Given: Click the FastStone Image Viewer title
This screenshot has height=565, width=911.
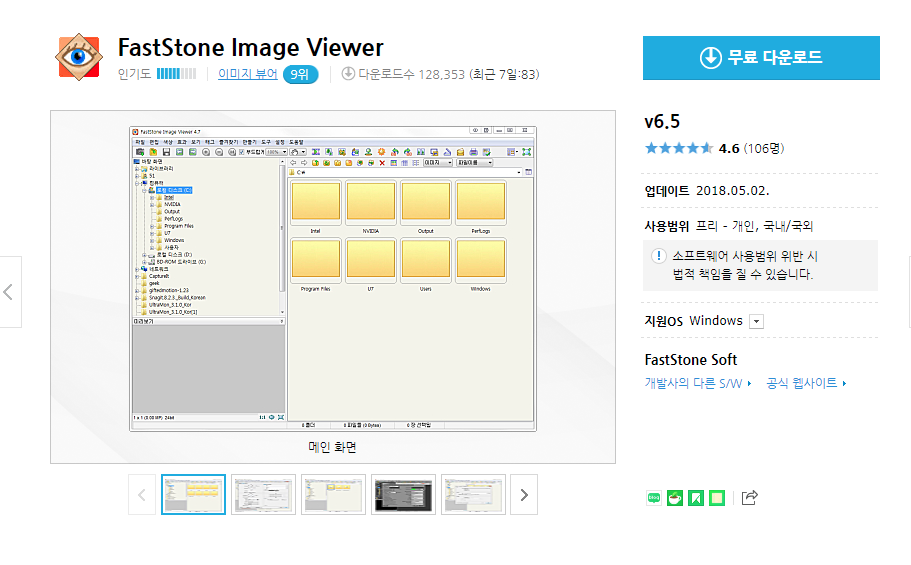Looking at the screenshot, I should click(251, 48).
